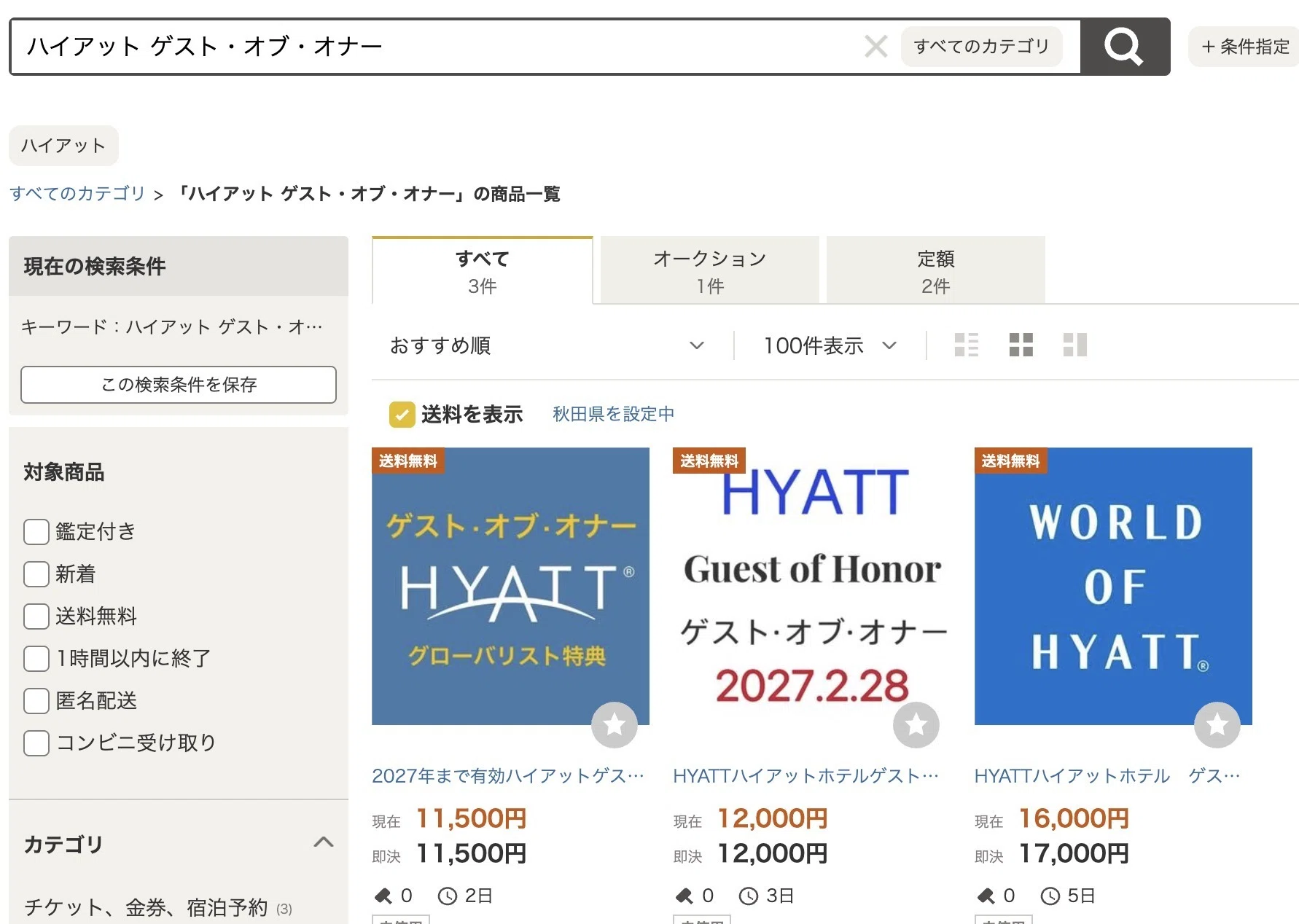
Task: Open the すべてのカテゴリ category selector
Action: pos(981,47)
